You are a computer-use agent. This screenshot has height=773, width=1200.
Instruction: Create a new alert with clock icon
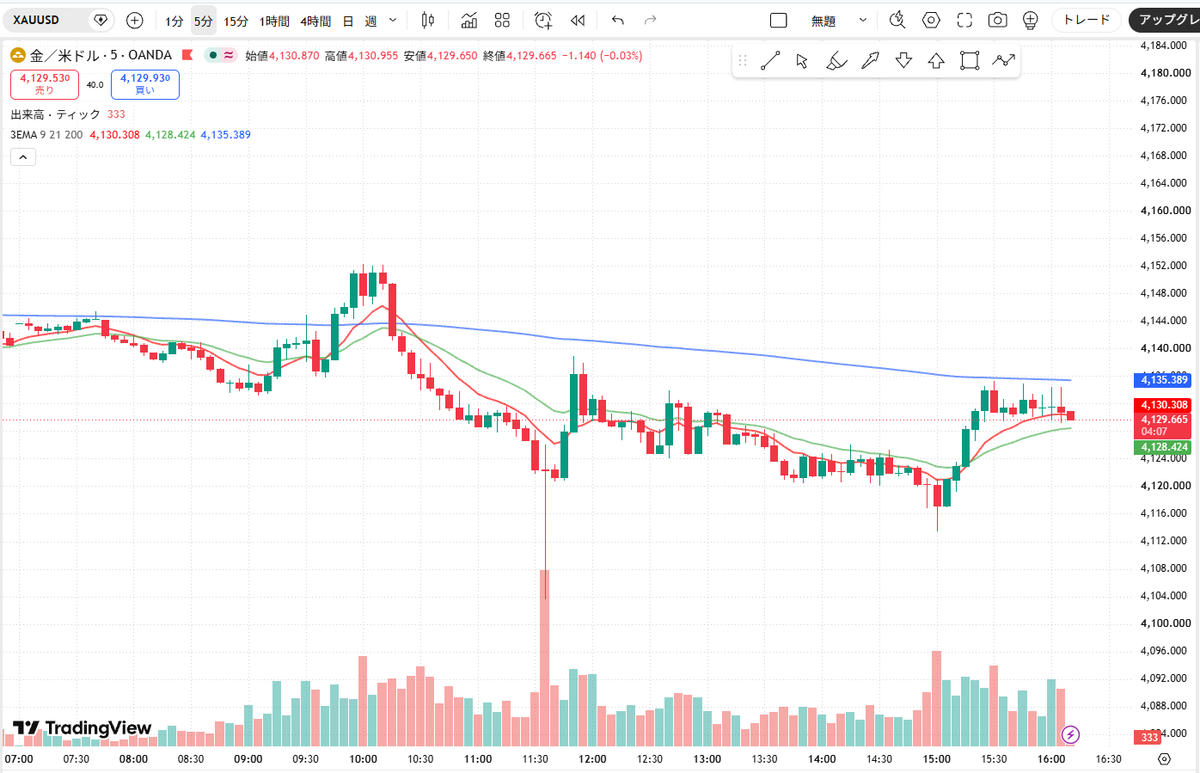[x=543, y=20]
